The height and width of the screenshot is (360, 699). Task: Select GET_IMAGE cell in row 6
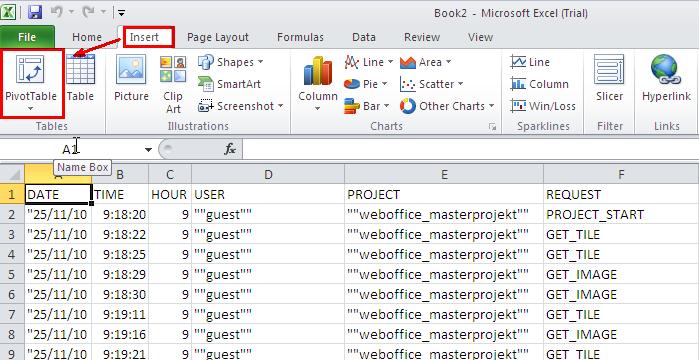pos(621,295)
